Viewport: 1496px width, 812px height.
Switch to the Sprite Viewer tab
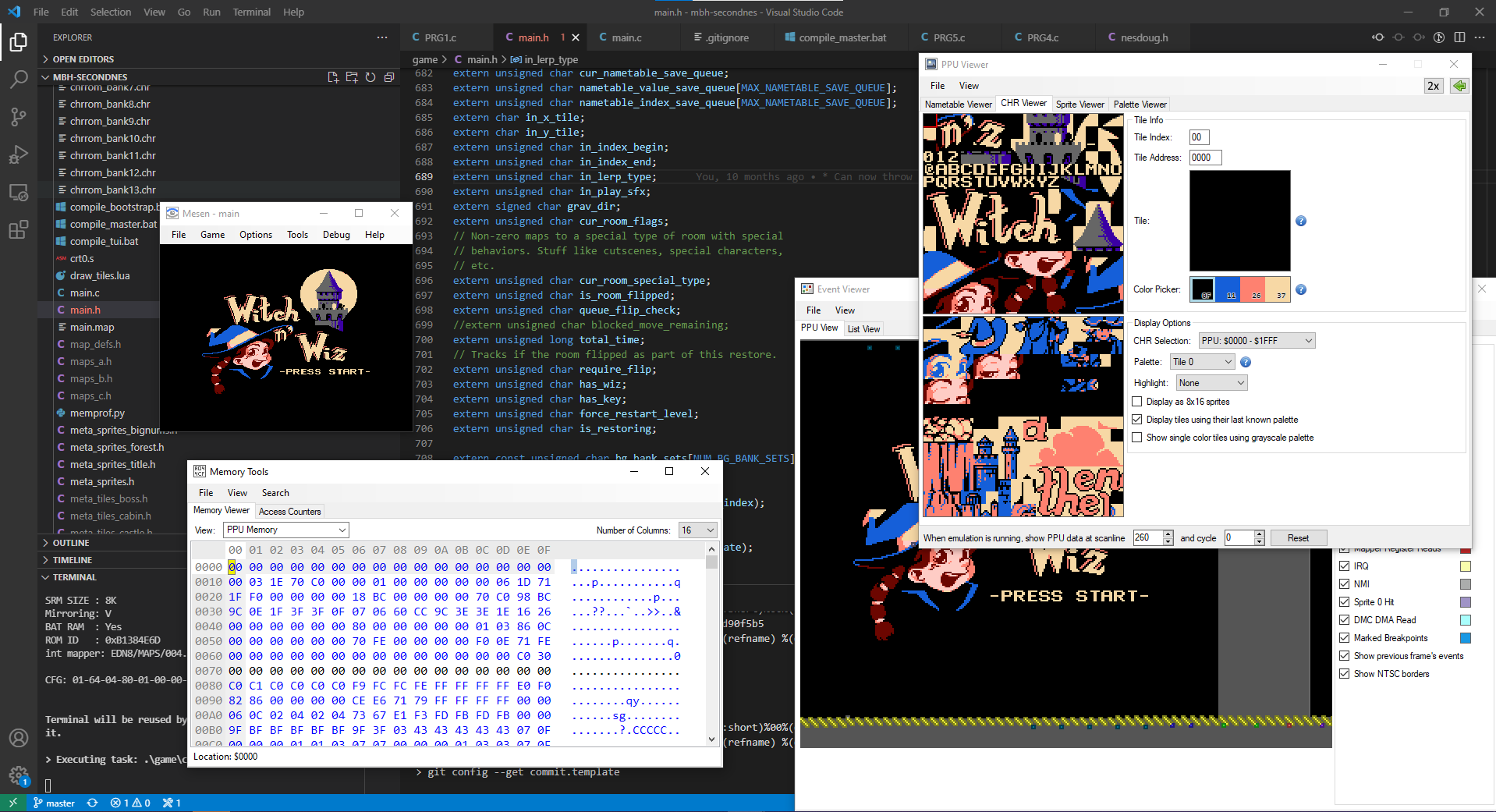pyautogui.click(x=1079, y=105)
